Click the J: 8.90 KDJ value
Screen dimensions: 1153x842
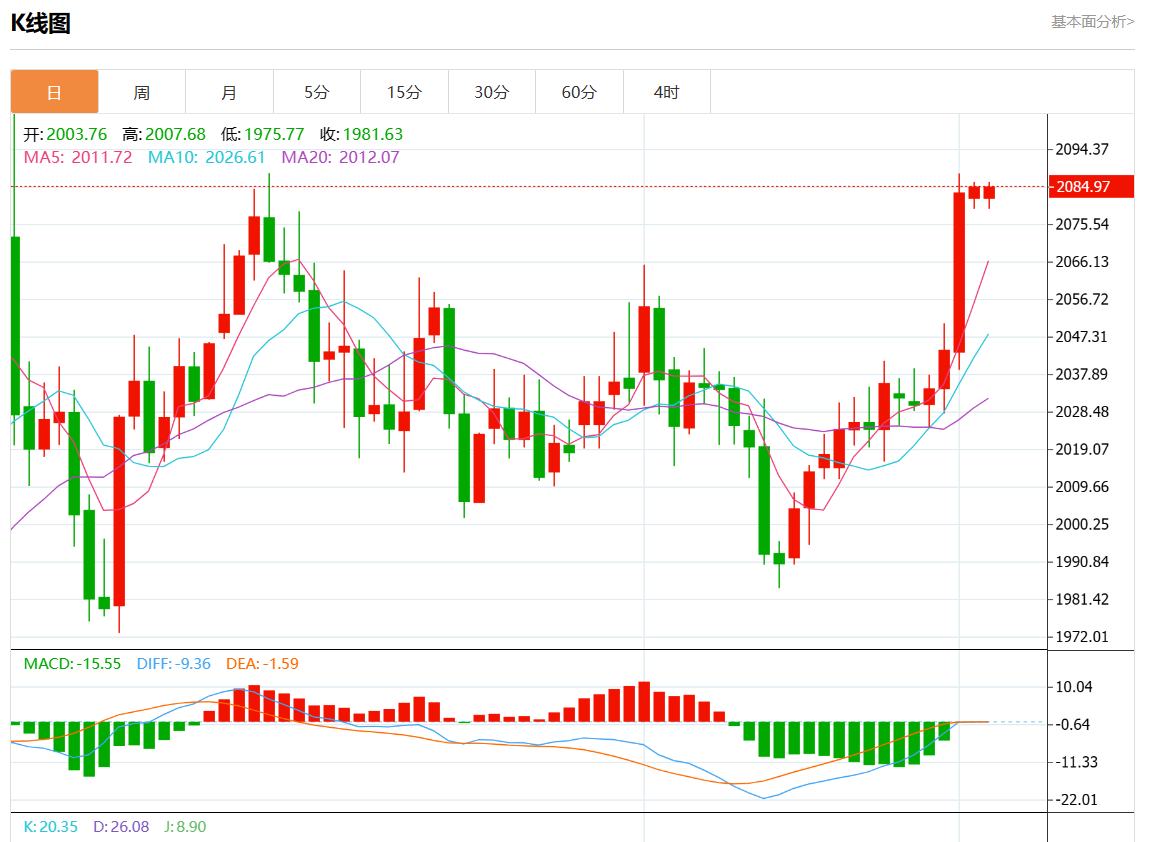(185, 827)
